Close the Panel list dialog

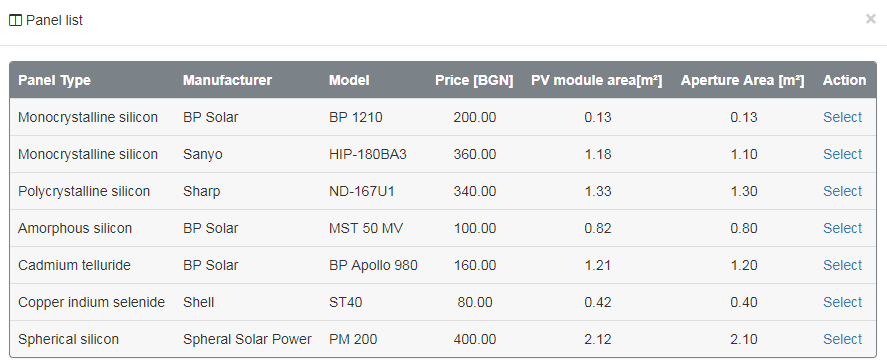click(871, 19)
